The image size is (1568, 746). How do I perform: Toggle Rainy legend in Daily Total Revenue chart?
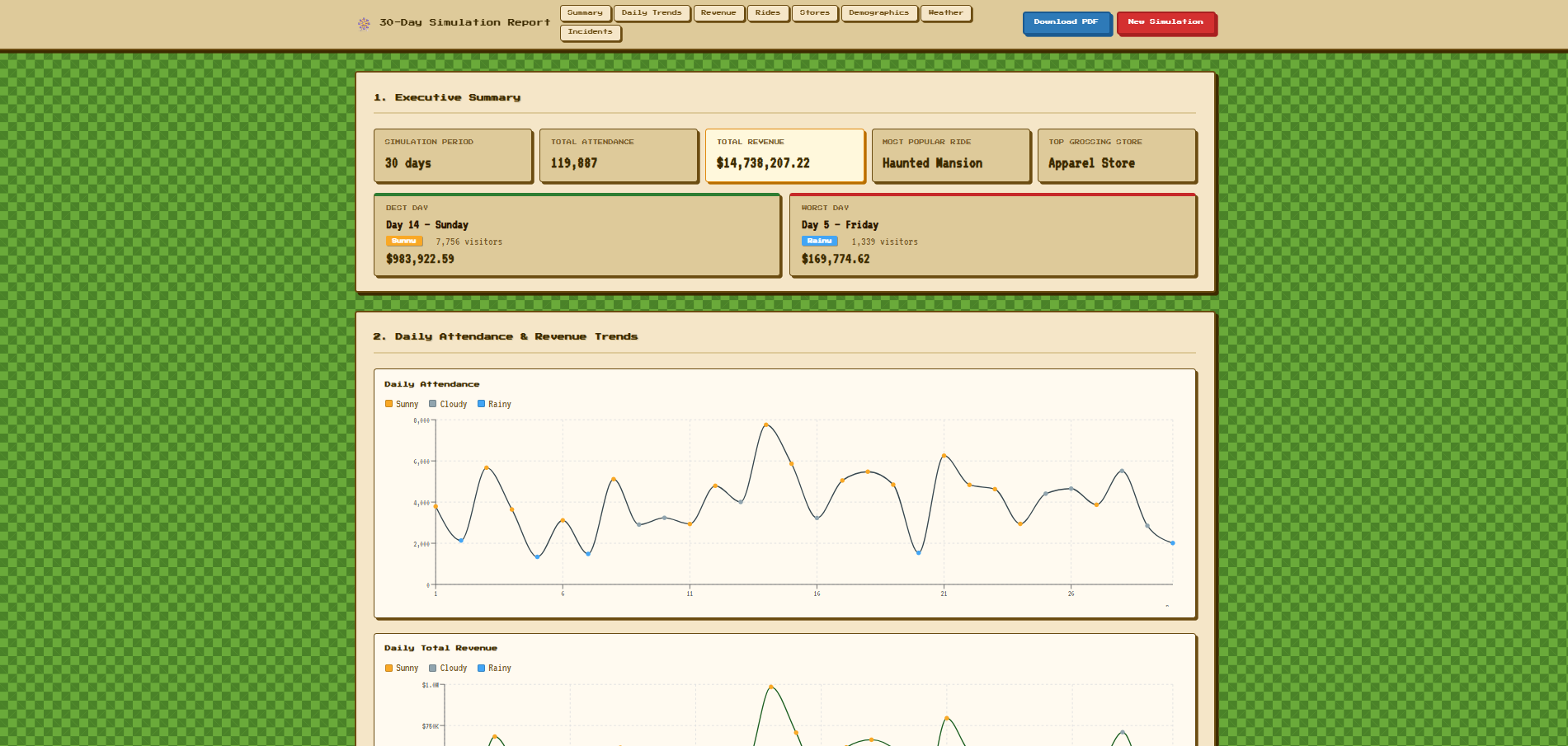[494, 668]
